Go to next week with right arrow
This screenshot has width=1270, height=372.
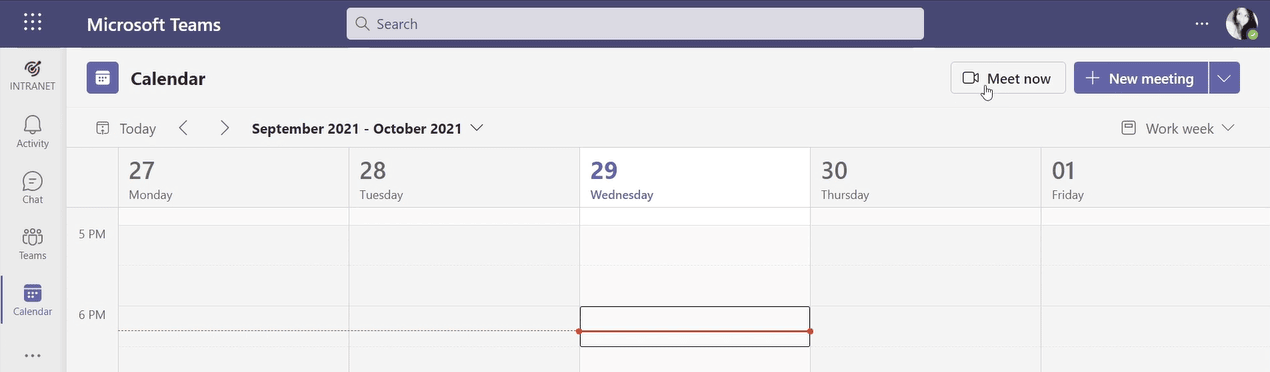[224, 128]
